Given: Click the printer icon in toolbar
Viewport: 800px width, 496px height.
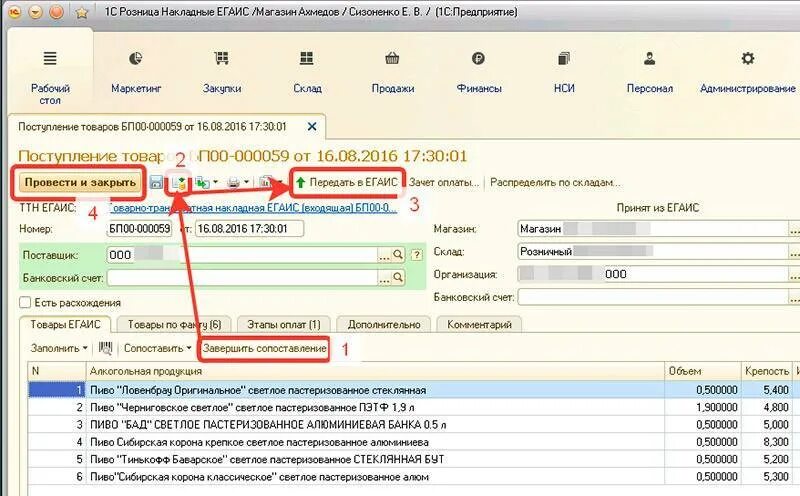Looking at the screenshot, I should point(234,182).
